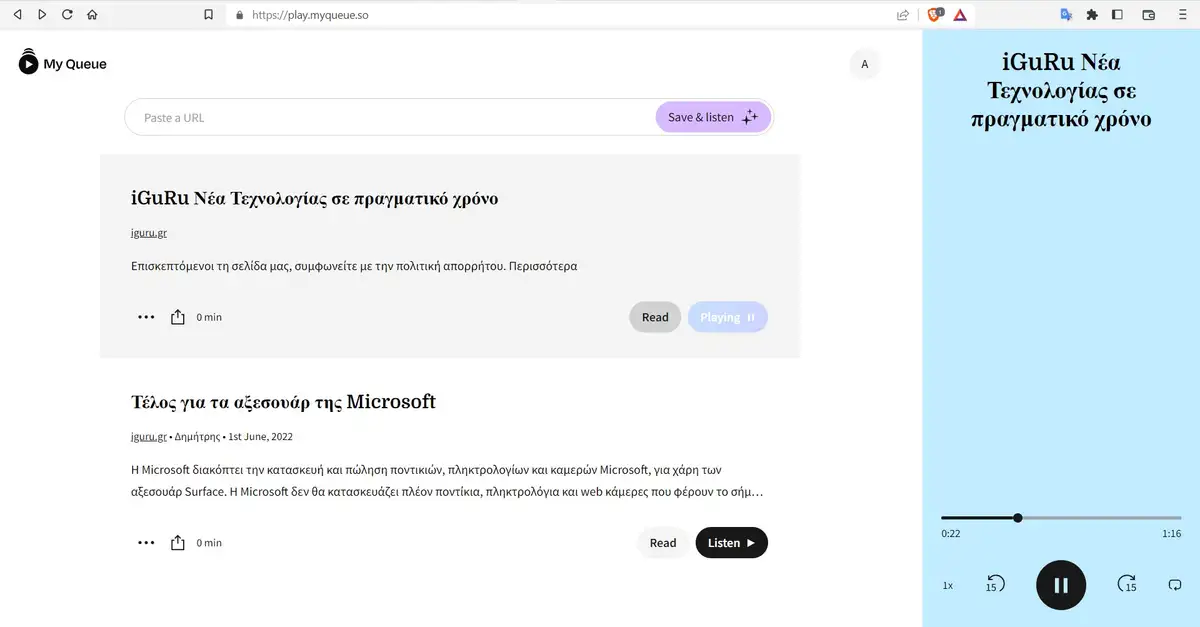Toggle the browser sidebar panel
The image size is (1200, 627).
coord(1118,15)
